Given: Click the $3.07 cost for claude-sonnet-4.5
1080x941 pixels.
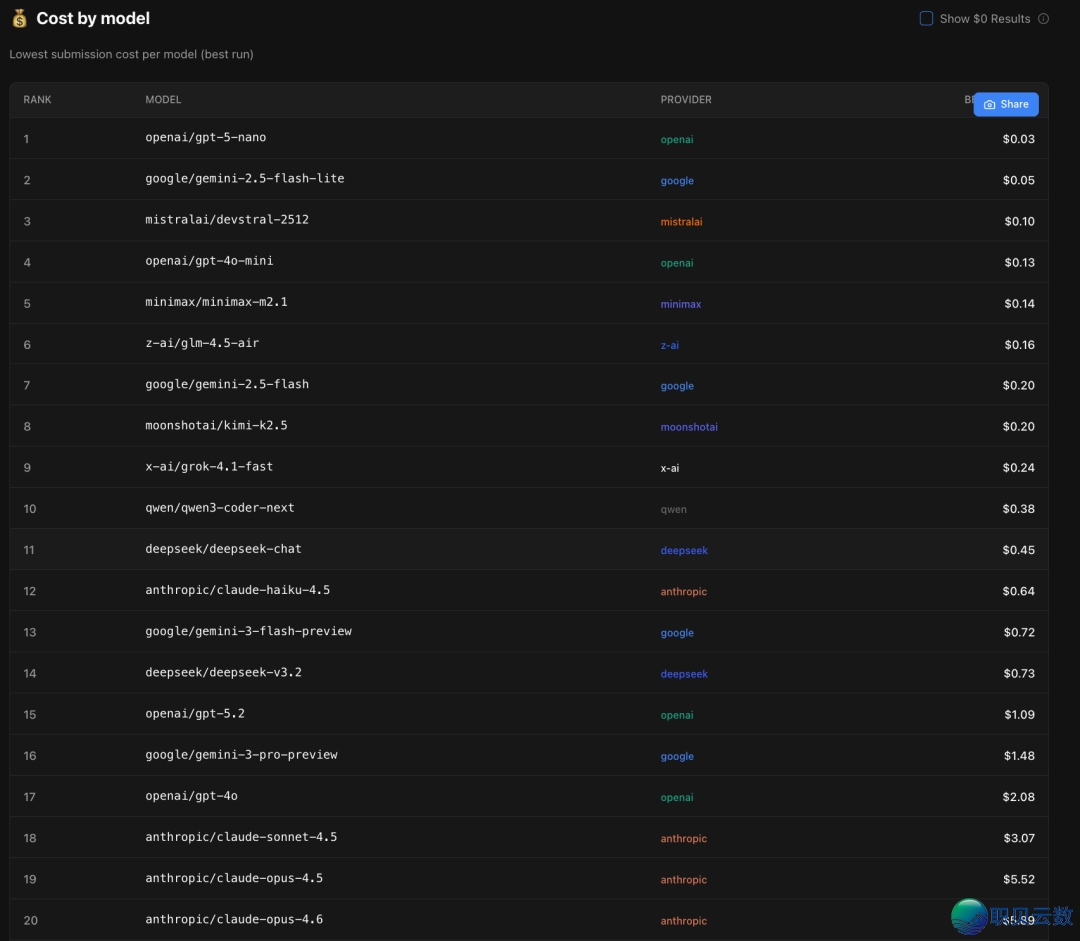Looking at the screenshot, I should click(x=1019, y=838).
